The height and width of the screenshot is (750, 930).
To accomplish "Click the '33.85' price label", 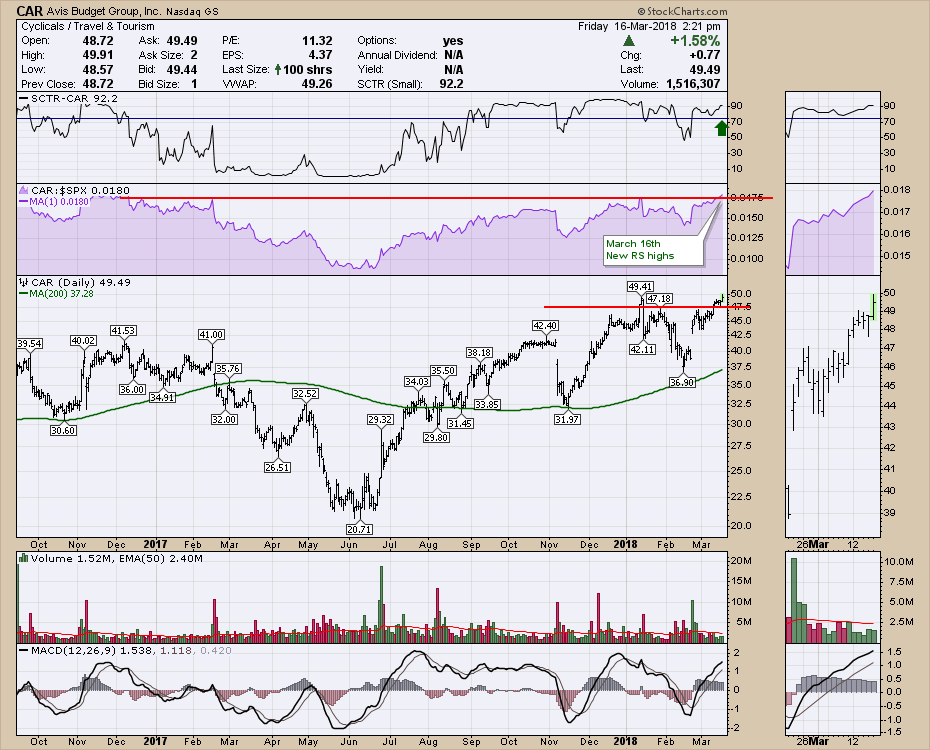I will (x=486, y=404).
